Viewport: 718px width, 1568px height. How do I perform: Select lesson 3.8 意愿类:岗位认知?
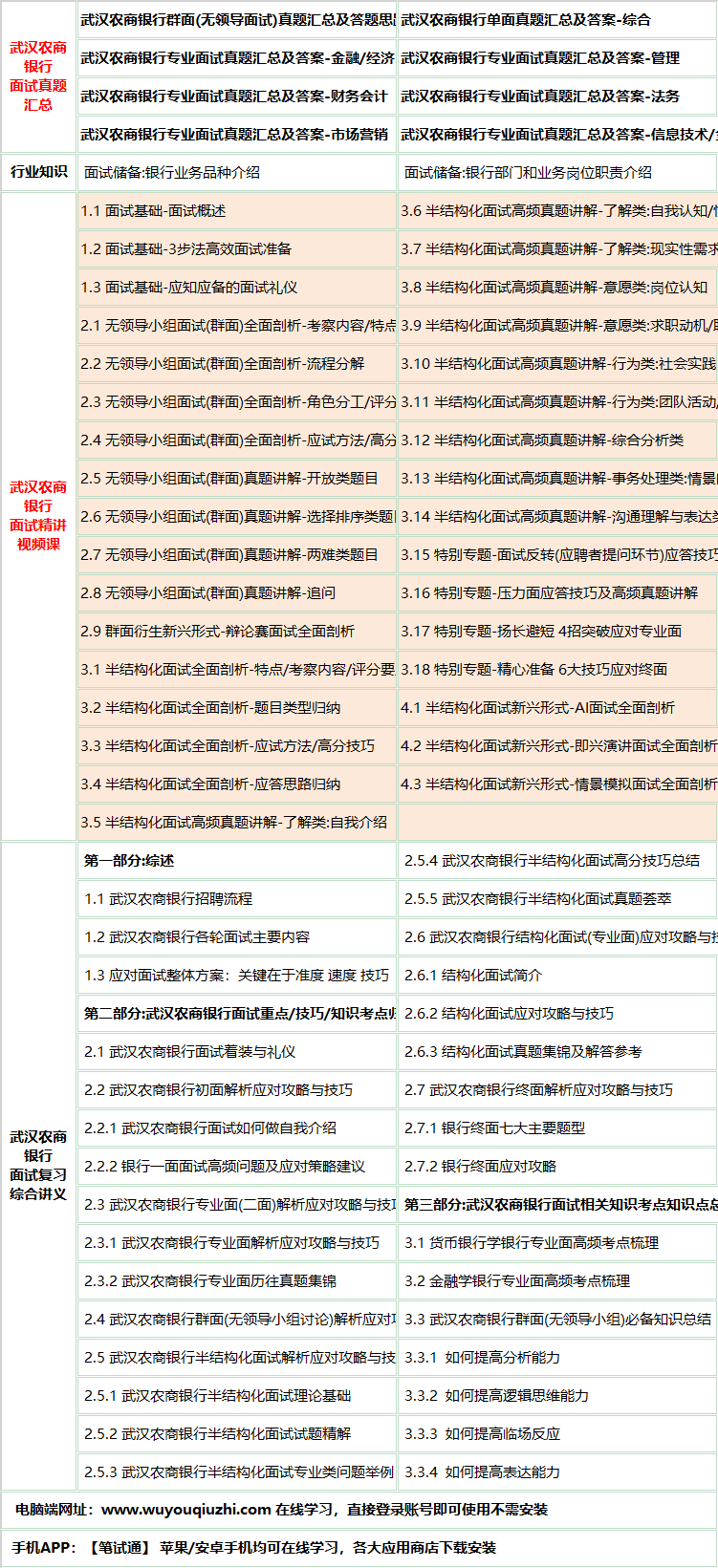[x=555, y=288]
